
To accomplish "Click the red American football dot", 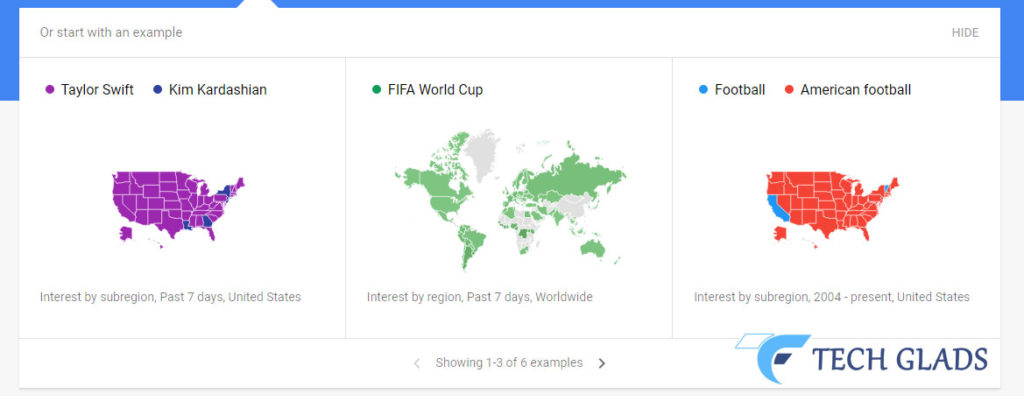I will click(790, 90).
